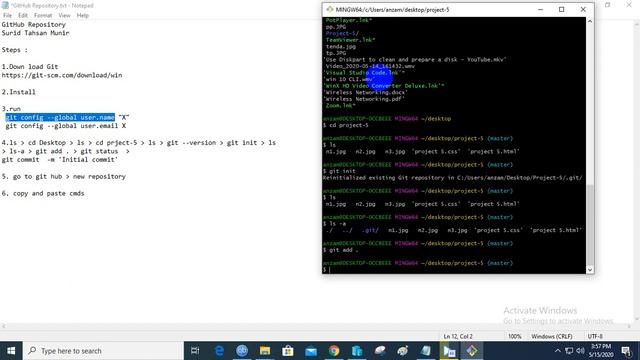This screenshot has height=360, width=640.
Task: Click the 'Ln 12, Col 2' status bar entry
Action: (458, 336)
